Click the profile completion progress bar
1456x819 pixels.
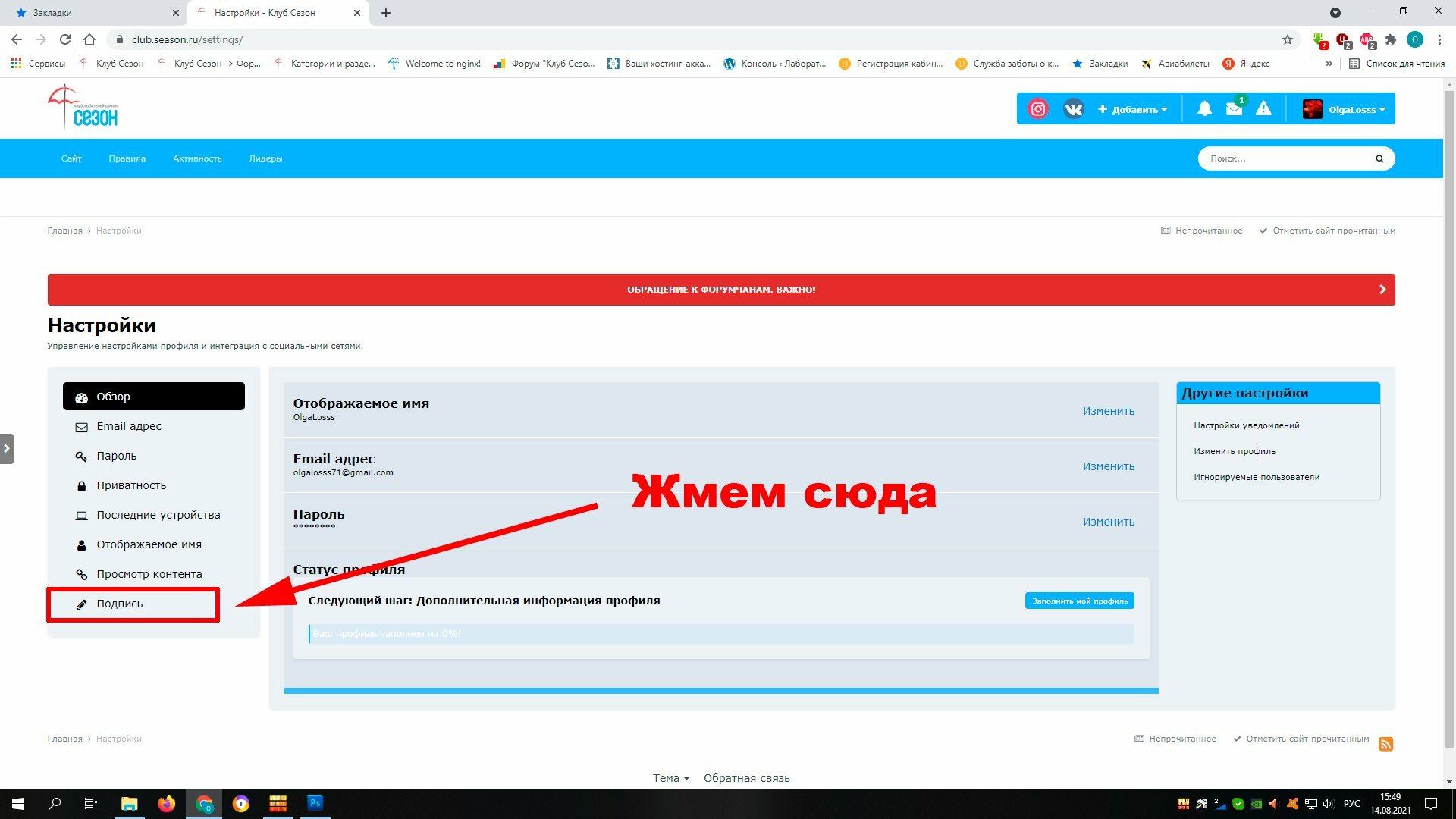pos(720,634)
